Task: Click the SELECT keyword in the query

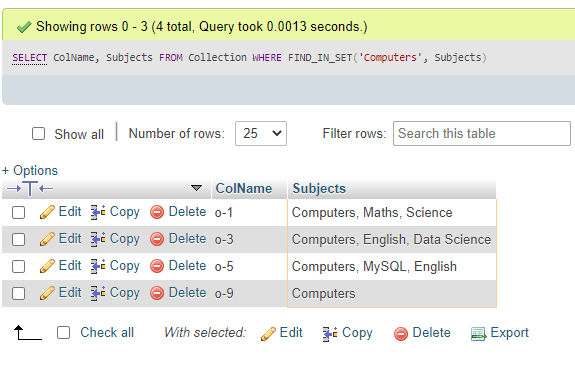Action: point(29,58)
